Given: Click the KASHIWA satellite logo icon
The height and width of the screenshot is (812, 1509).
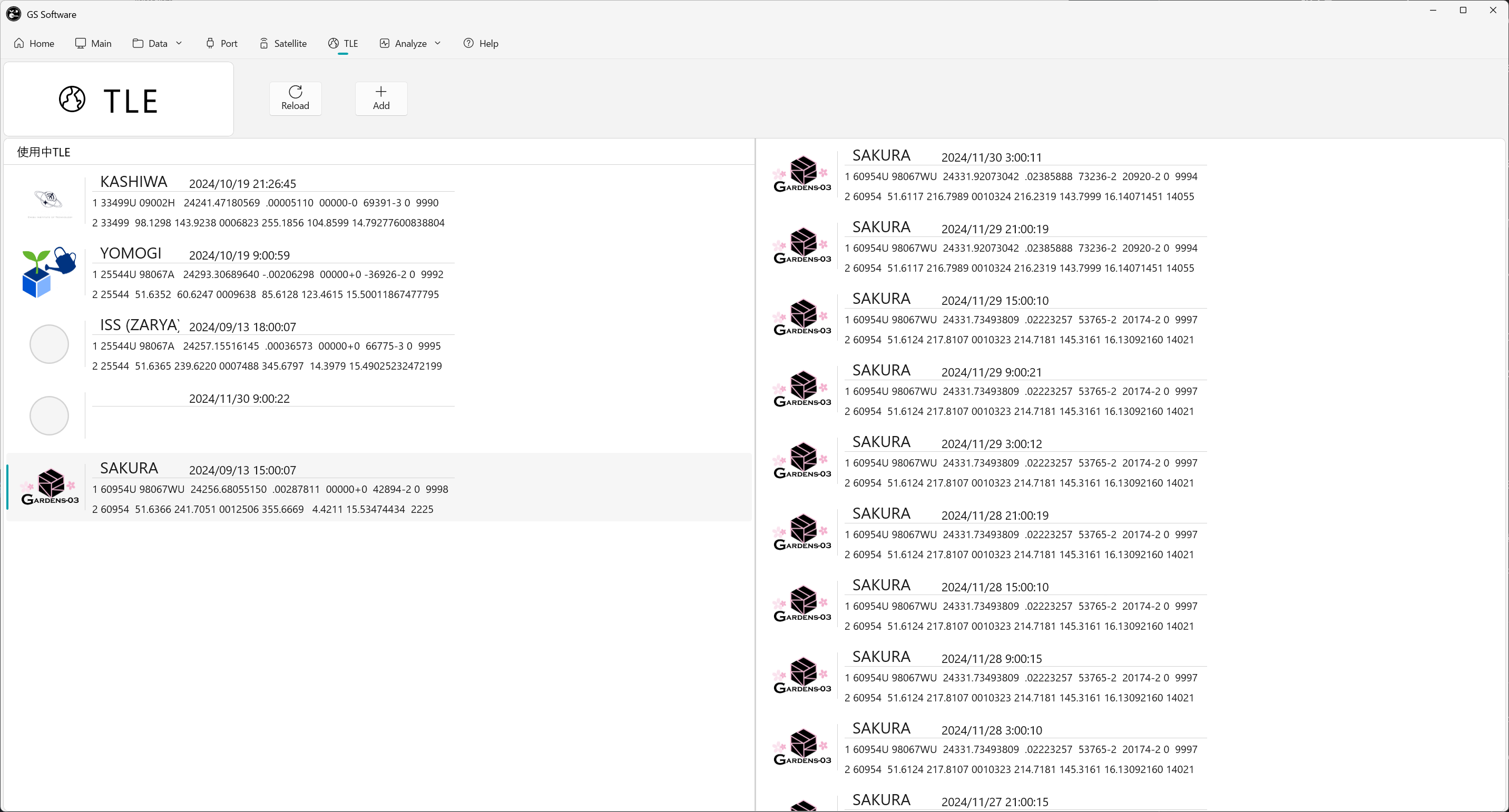Looking at the screenshot, I should point(49,201).
